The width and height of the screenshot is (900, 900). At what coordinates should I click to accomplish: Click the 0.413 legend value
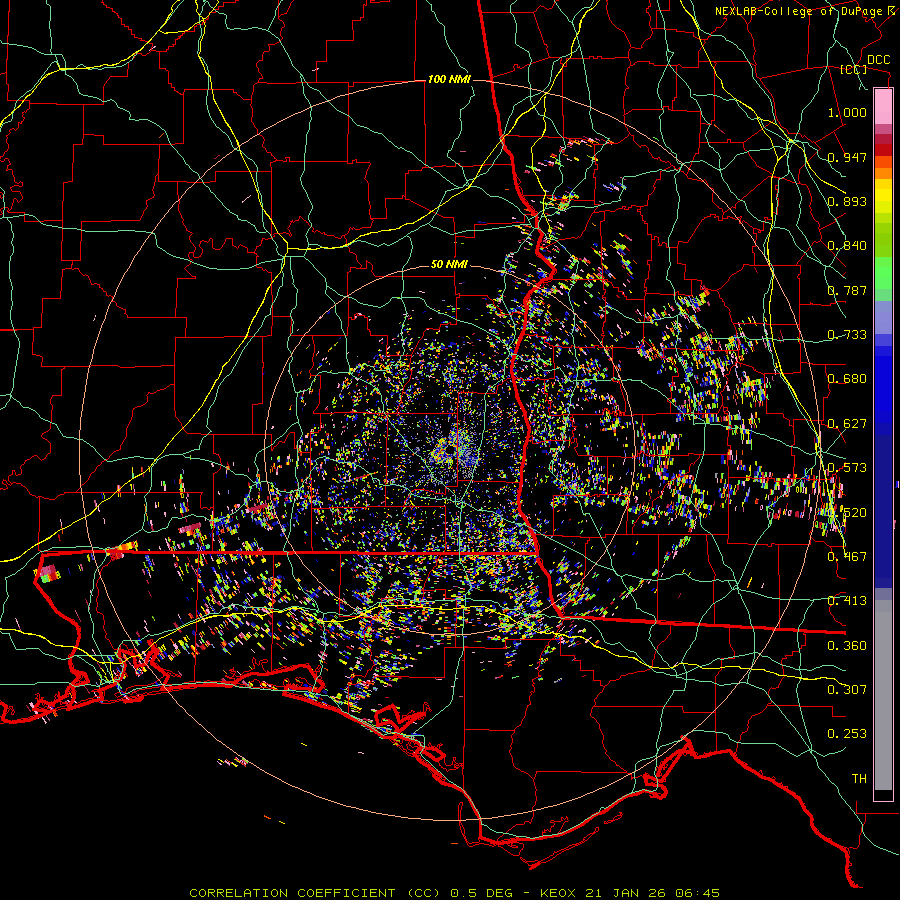(x=847, y=601)
